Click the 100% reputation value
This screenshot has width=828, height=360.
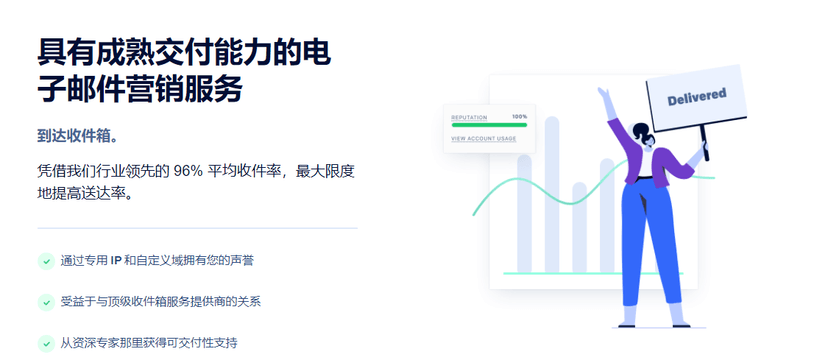click(520, 117)
